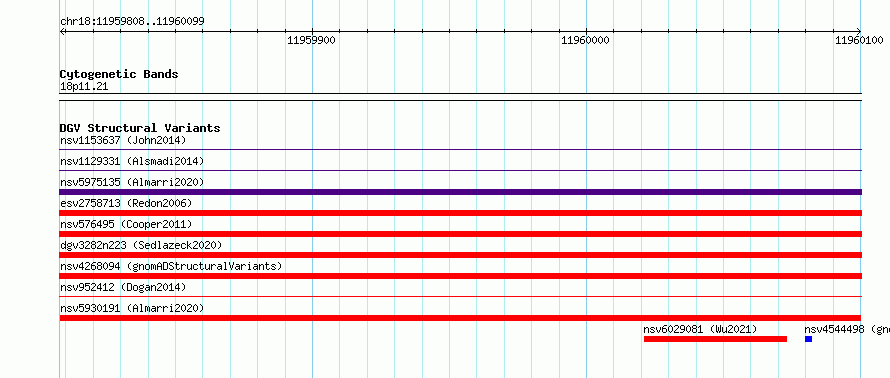Click the nsv5975135 (Almarri2020) label
The image size is (890, 378).
click(x=132, y=182)
